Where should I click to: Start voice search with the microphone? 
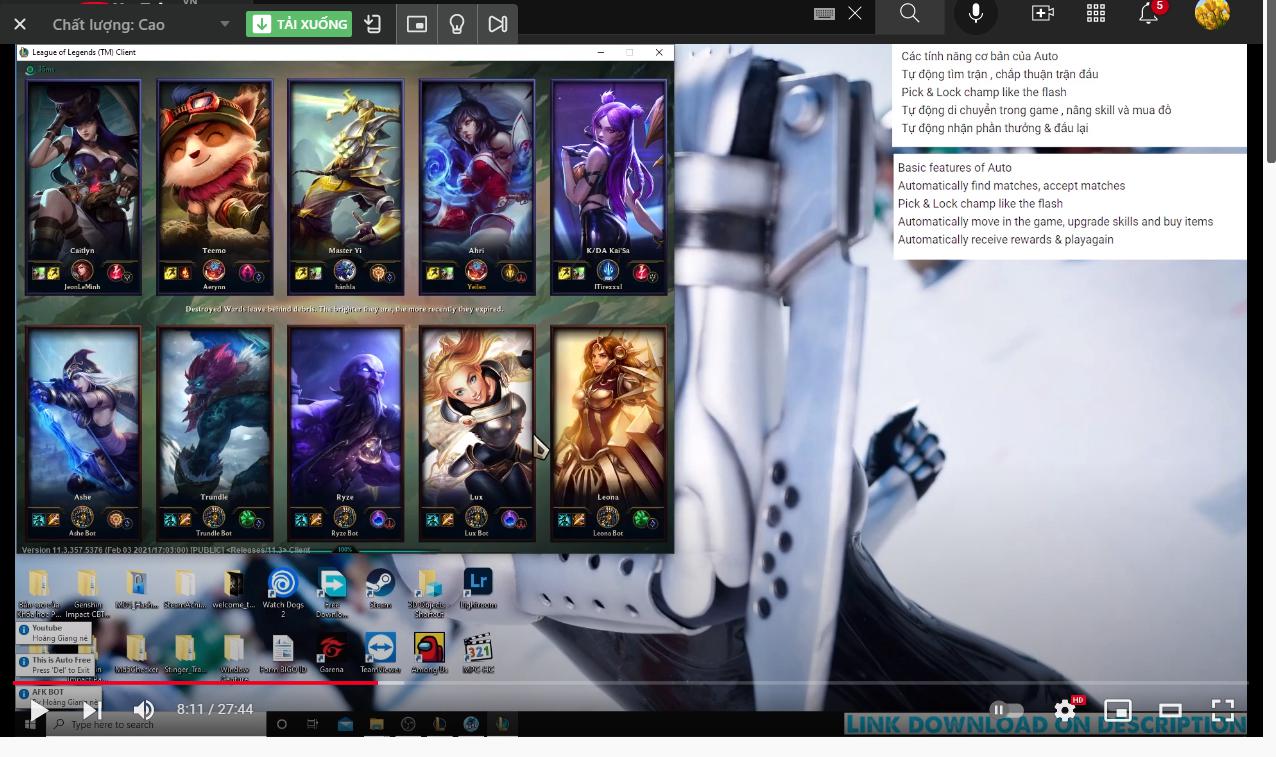coord(976,13)
